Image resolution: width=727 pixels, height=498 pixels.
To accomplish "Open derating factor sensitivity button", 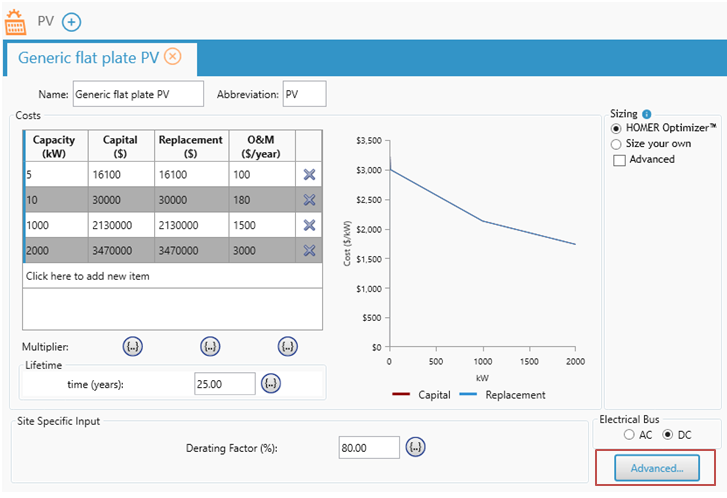I will (417, 447).
